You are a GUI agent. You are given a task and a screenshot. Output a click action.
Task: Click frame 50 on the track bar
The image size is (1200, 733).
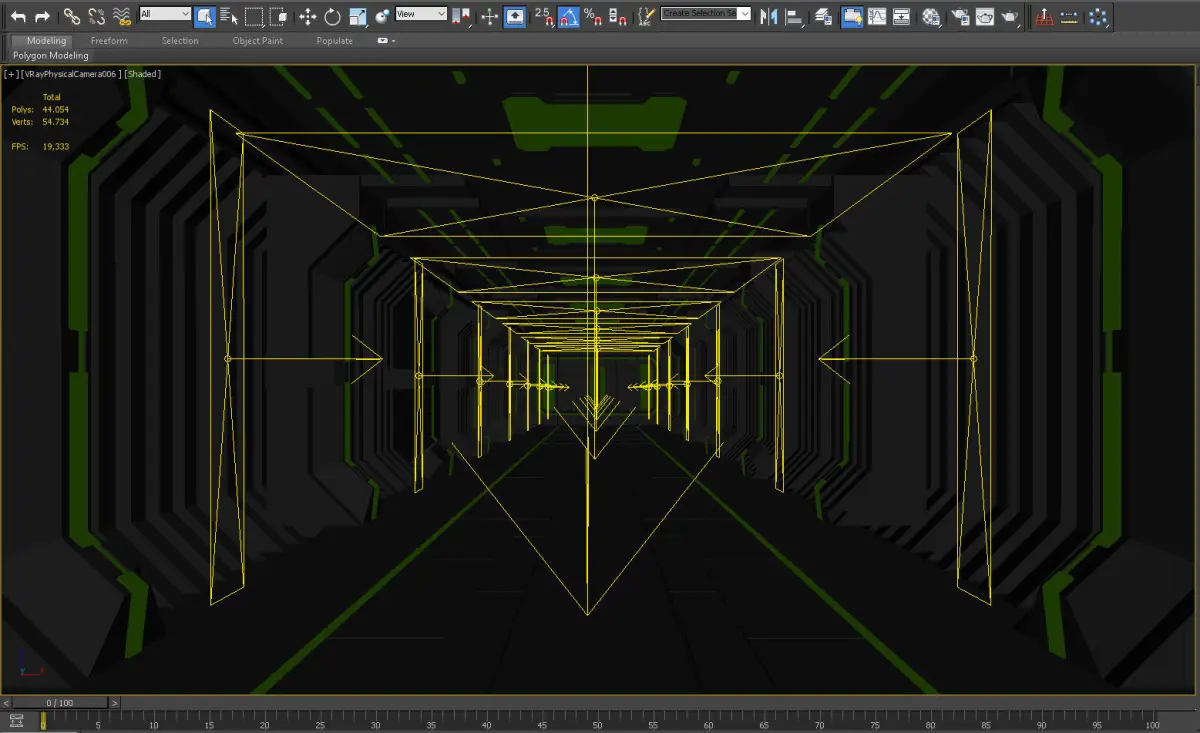click(x=597, y=723)
